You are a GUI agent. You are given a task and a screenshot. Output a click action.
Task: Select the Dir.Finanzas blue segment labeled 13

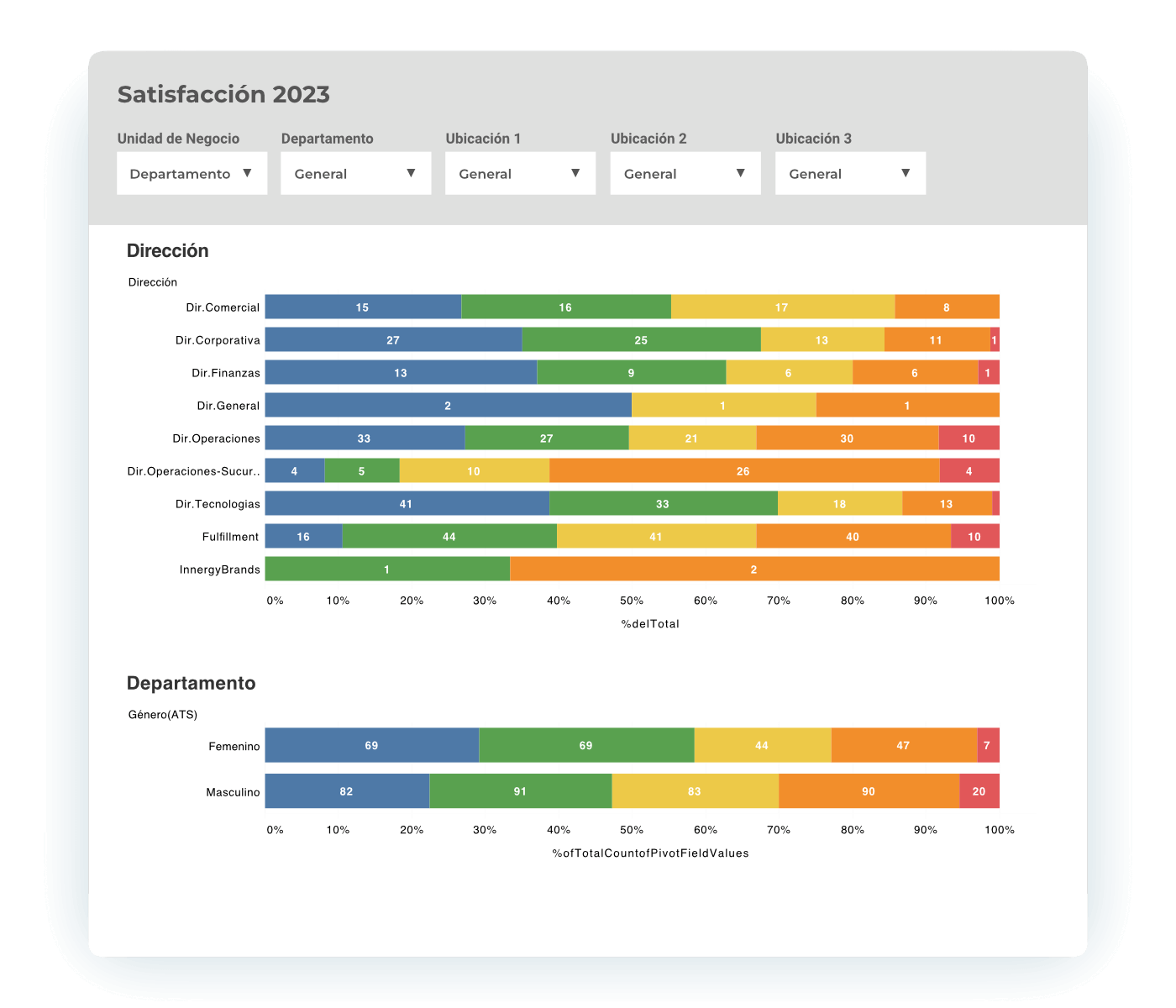click(x=401, y=372)
